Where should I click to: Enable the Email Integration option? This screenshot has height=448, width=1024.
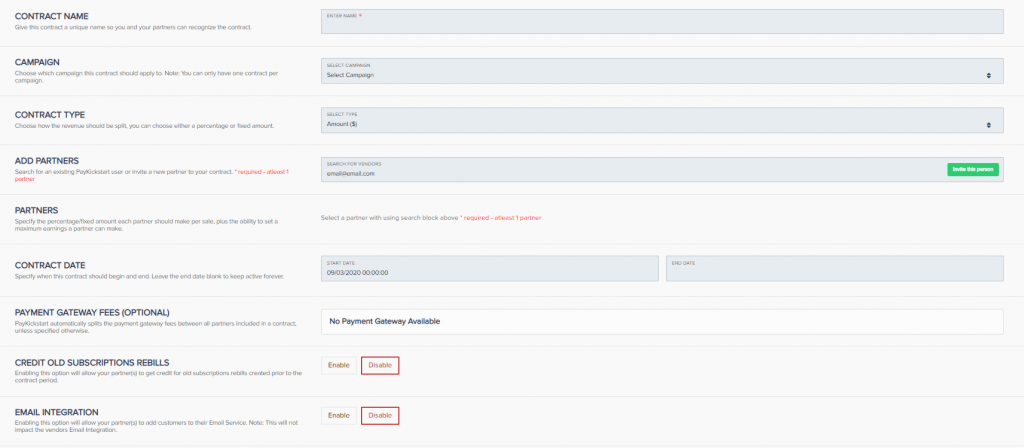click(x=339, y=415)
